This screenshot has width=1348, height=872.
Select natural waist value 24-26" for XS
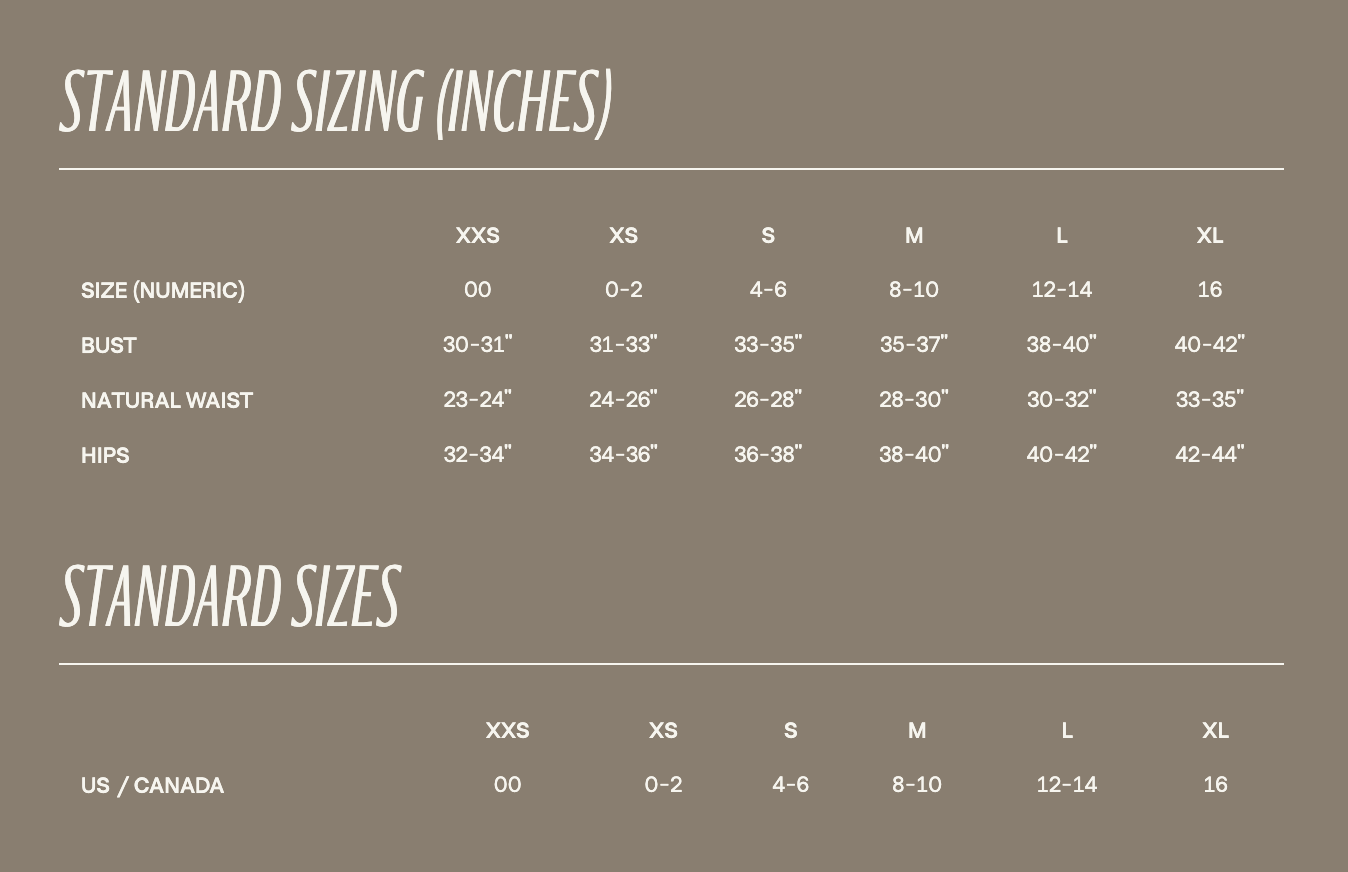tap(623, 400)
